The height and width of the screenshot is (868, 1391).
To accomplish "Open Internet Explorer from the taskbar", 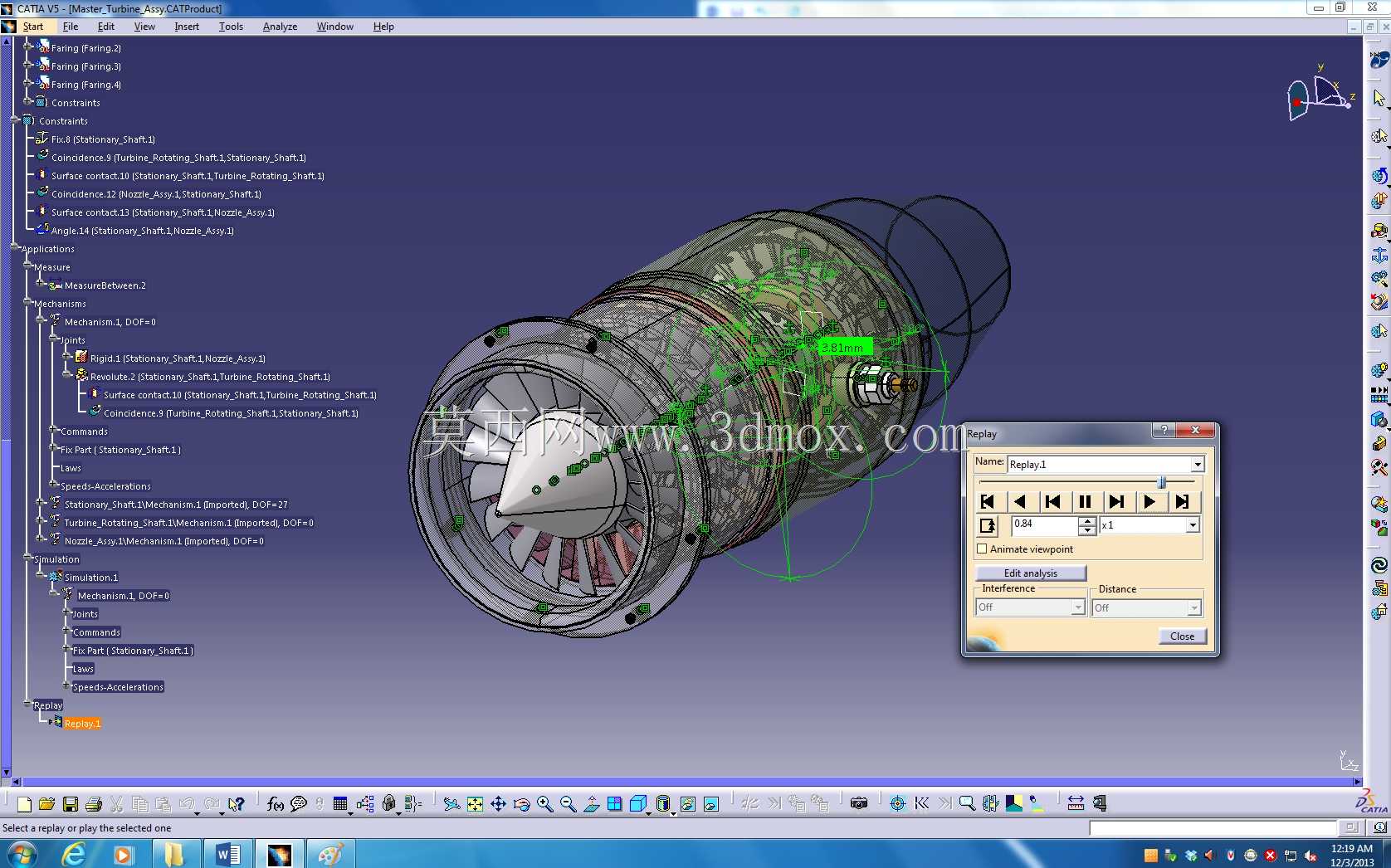I will point(75,854).
